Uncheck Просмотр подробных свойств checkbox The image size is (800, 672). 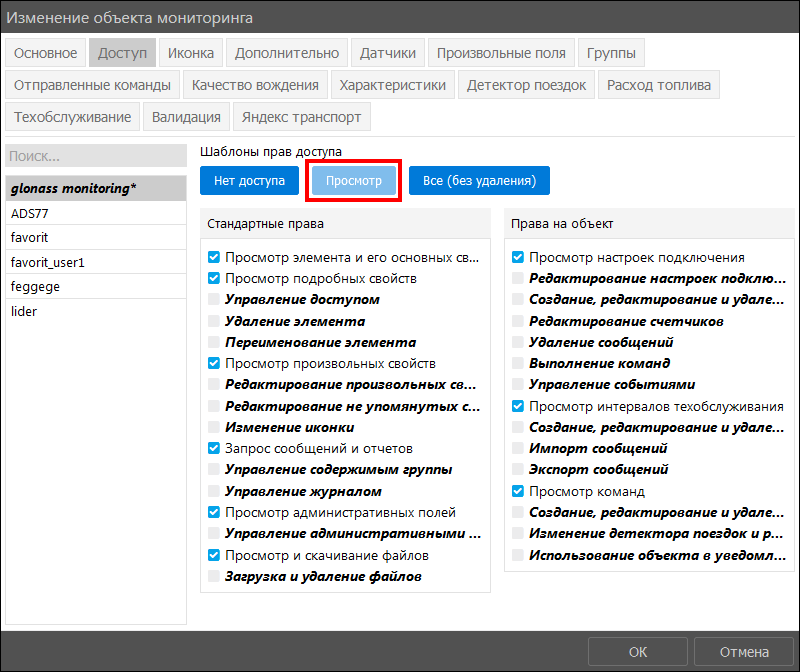pyautogui.click(x=214, y=279)
